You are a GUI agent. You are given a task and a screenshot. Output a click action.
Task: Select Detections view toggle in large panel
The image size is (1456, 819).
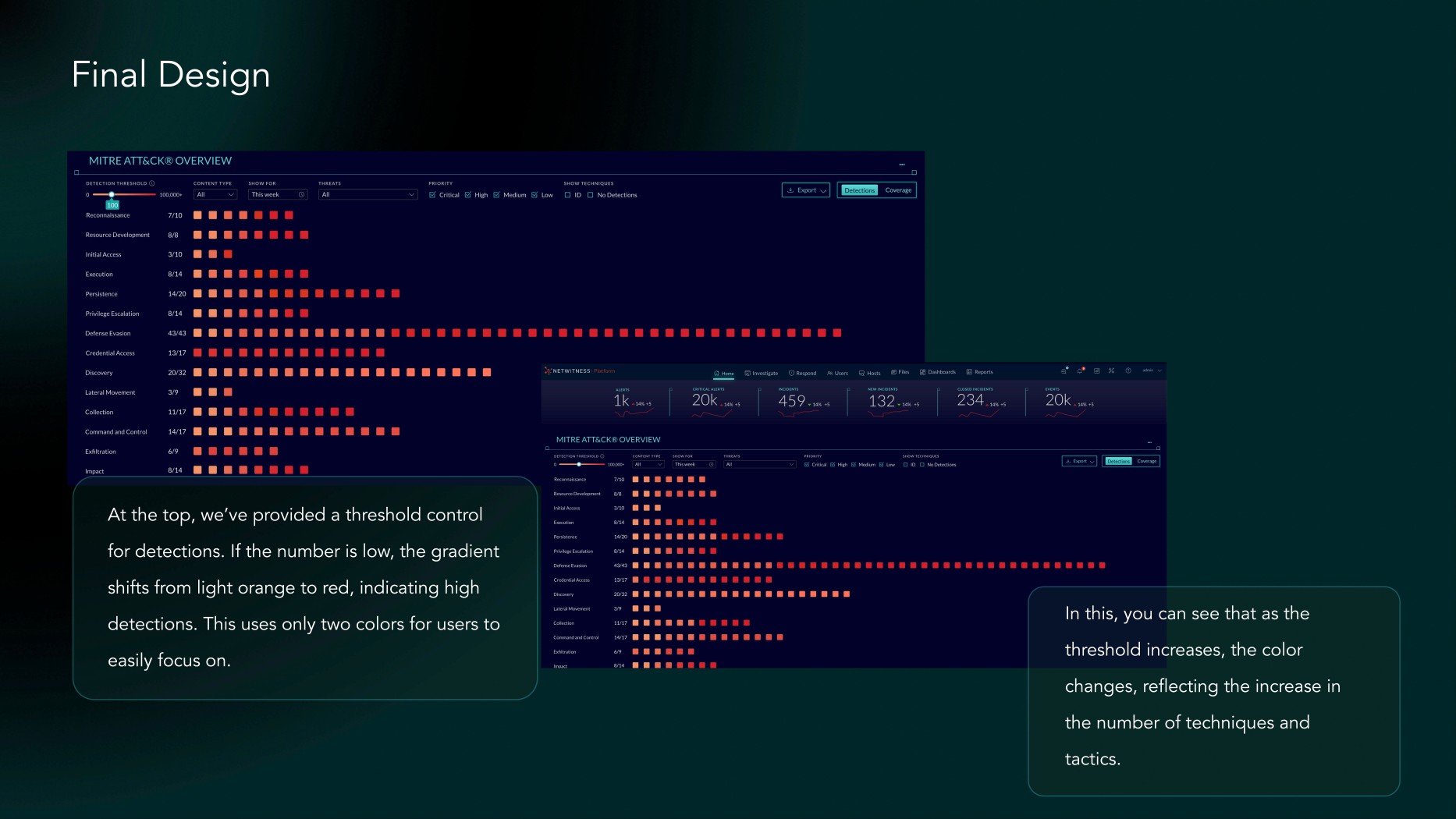coord(859,190)
